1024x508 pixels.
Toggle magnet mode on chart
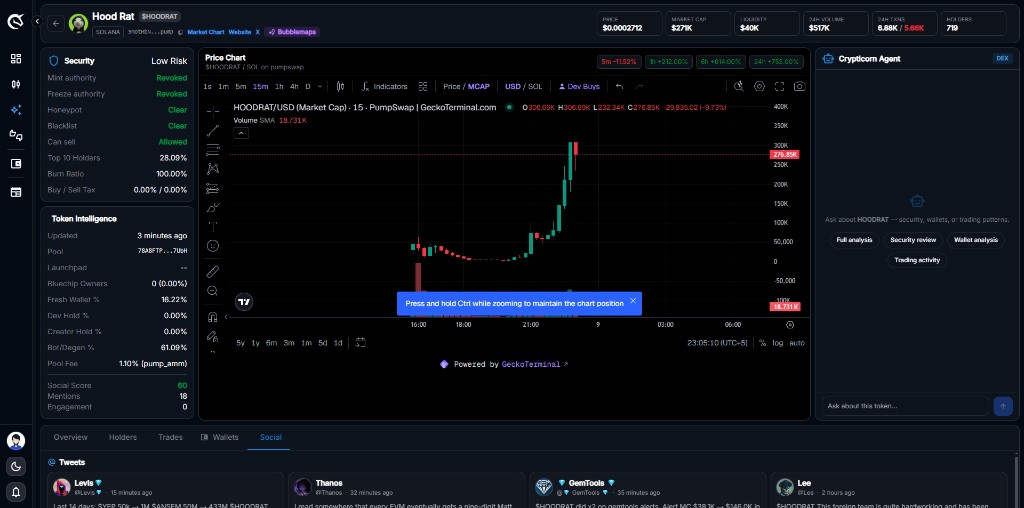pyautogui.click(x=213, y=317)
